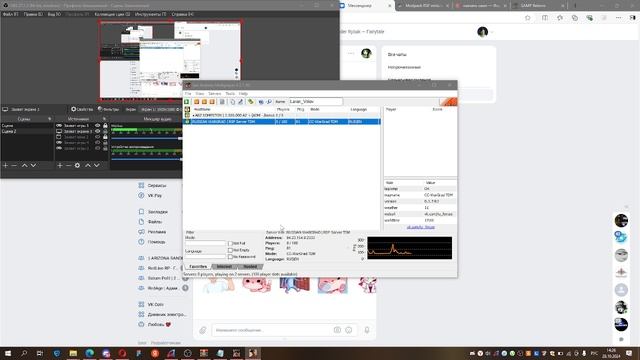Click the attach paperclip icon in VK message box
The image size is (640, 360).
click(203, 330)
